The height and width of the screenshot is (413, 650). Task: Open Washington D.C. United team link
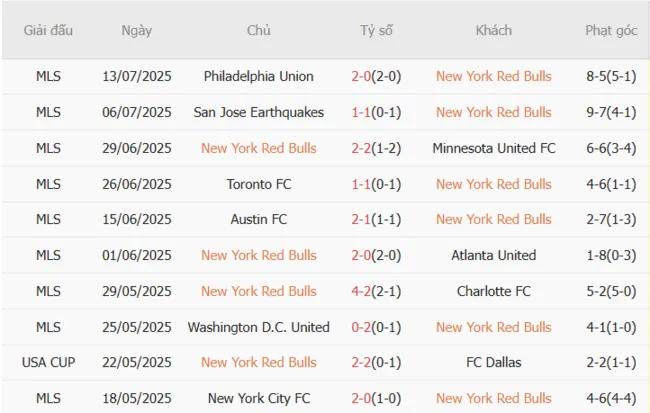click(258, 327)
